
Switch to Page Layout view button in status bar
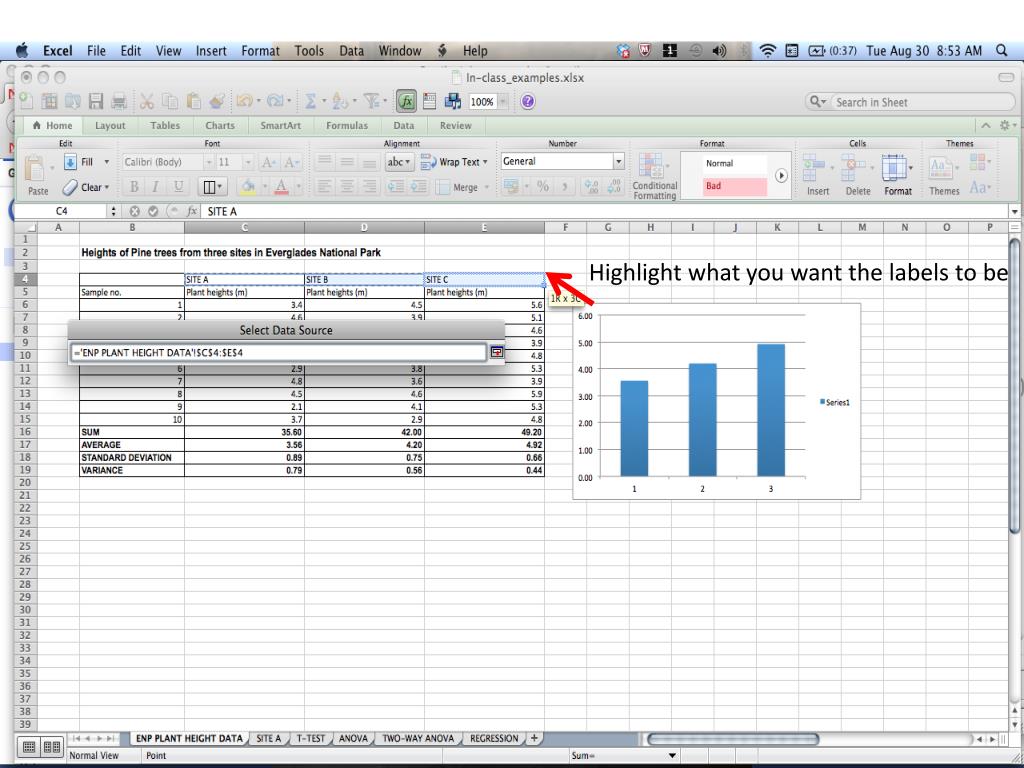(52, 747)
